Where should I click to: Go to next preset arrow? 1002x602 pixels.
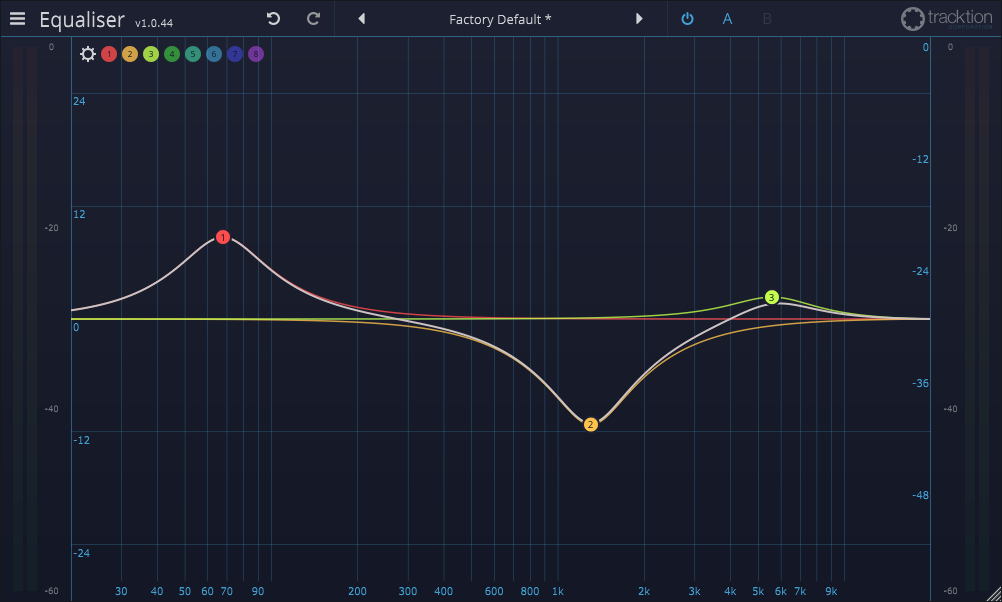pyautogui.click(x=639, y=19)
